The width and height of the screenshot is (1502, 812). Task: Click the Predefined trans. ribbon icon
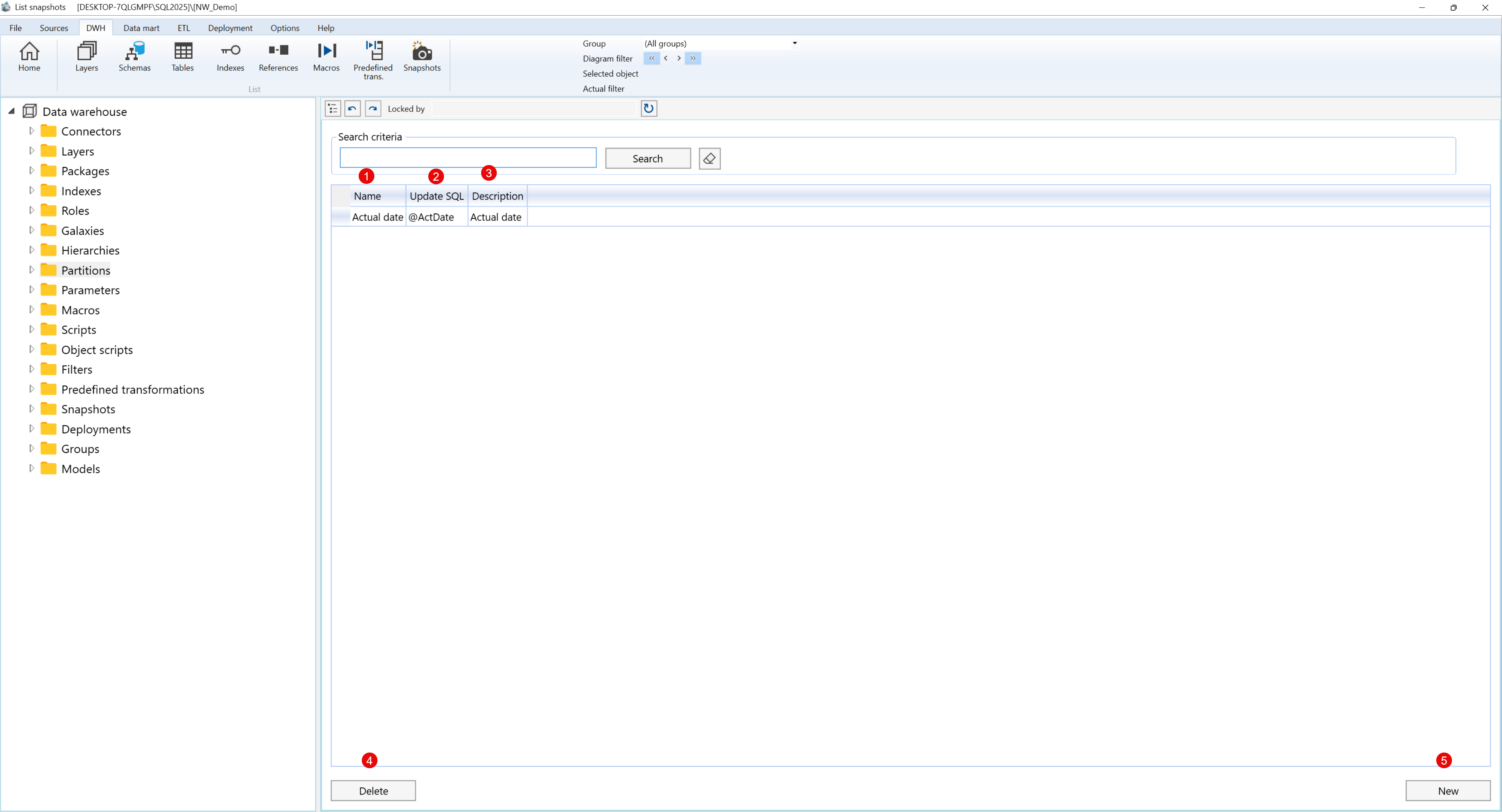point(373,56)
